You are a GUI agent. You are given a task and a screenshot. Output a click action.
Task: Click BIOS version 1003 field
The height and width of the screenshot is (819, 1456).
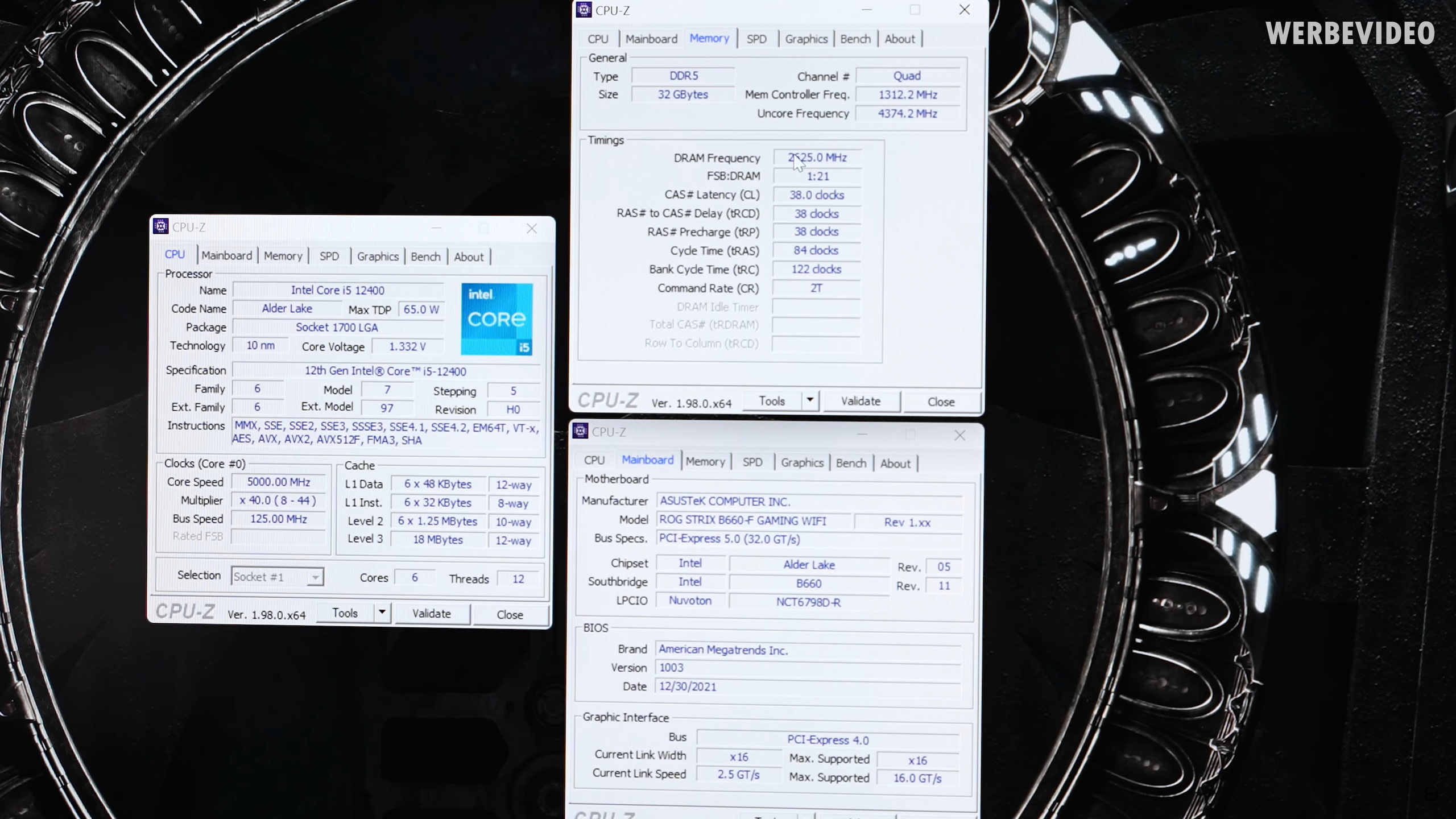808,668
